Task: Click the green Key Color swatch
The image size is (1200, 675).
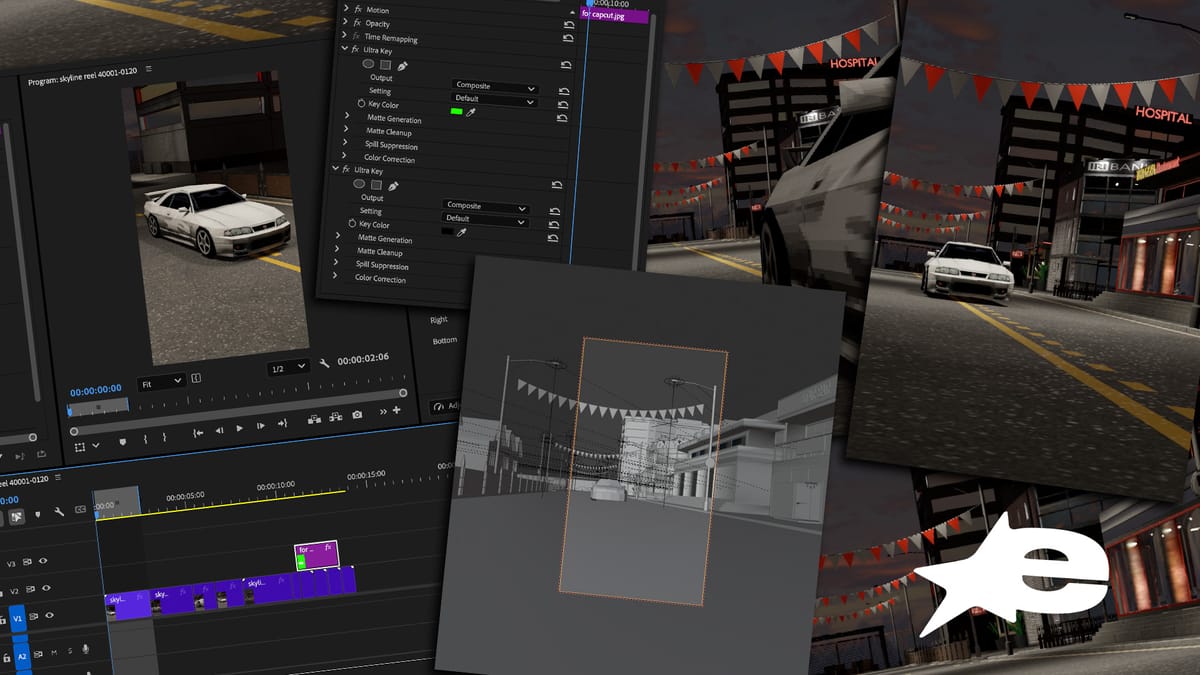Action: 457,111
